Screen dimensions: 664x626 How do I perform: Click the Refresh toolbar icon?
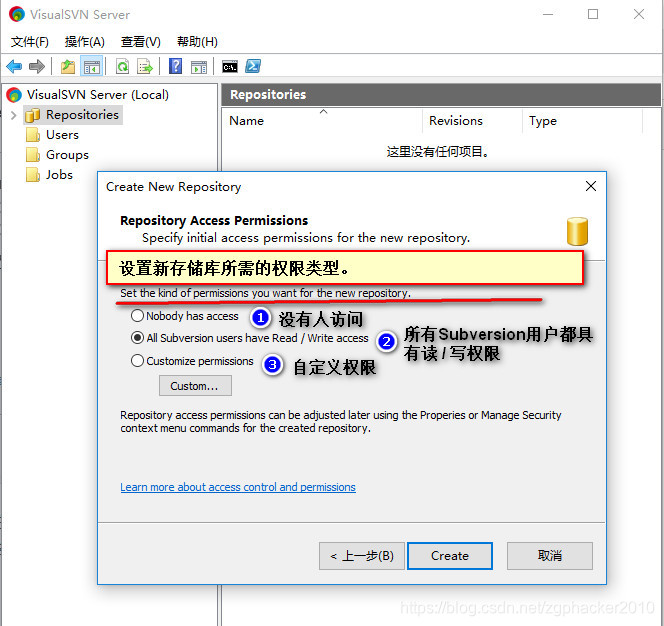click(x=122, y=66)
